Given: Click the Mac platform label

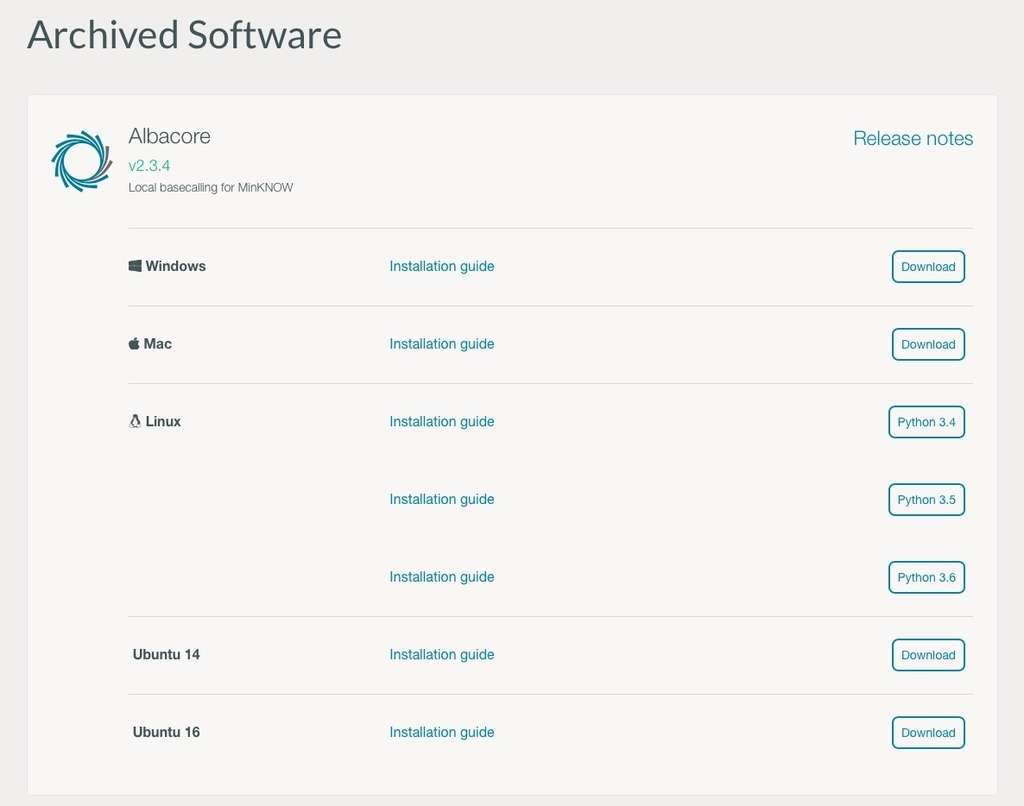Looking at the screenshot, I should [x=157, y=344].
